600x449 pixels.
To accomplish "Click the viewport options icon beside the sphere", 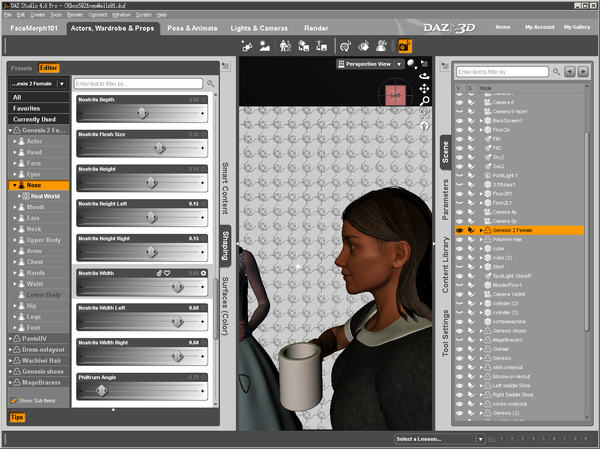I will (424, 64).
